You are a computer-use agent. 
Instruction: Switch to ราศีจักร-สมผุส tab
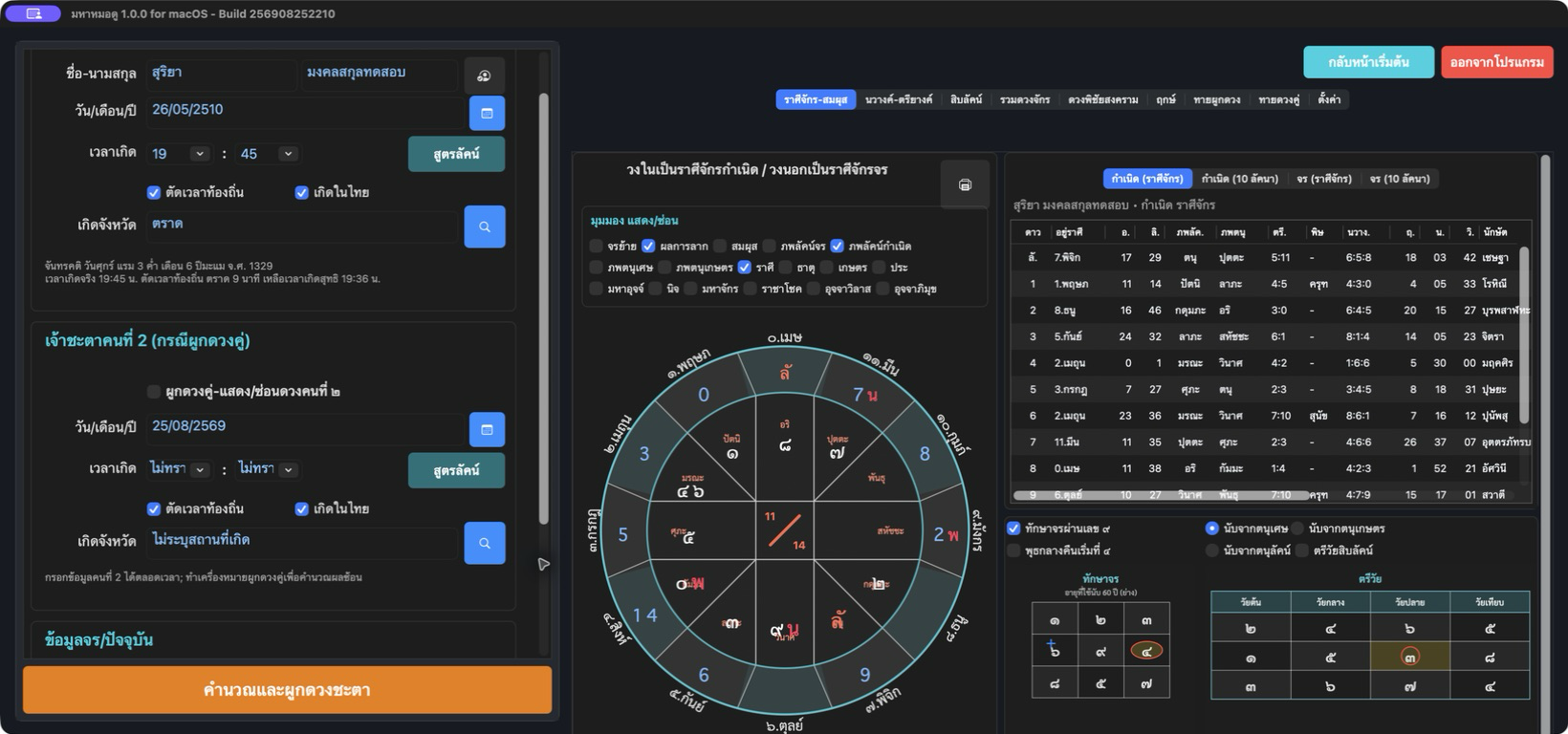coord(816,99)
